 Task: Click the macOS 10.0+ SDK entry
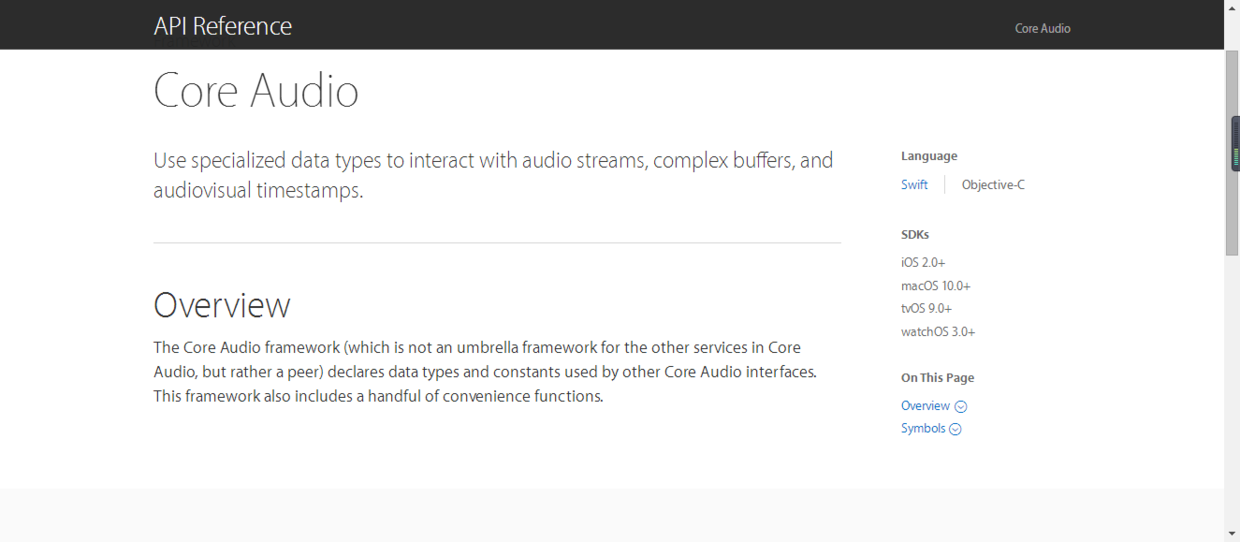pyautogui.click(x=935, y=286)
